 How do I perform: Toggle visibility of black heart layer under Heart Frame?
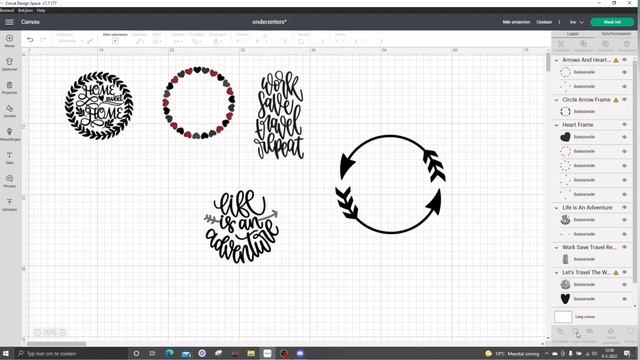click(624, 137)
